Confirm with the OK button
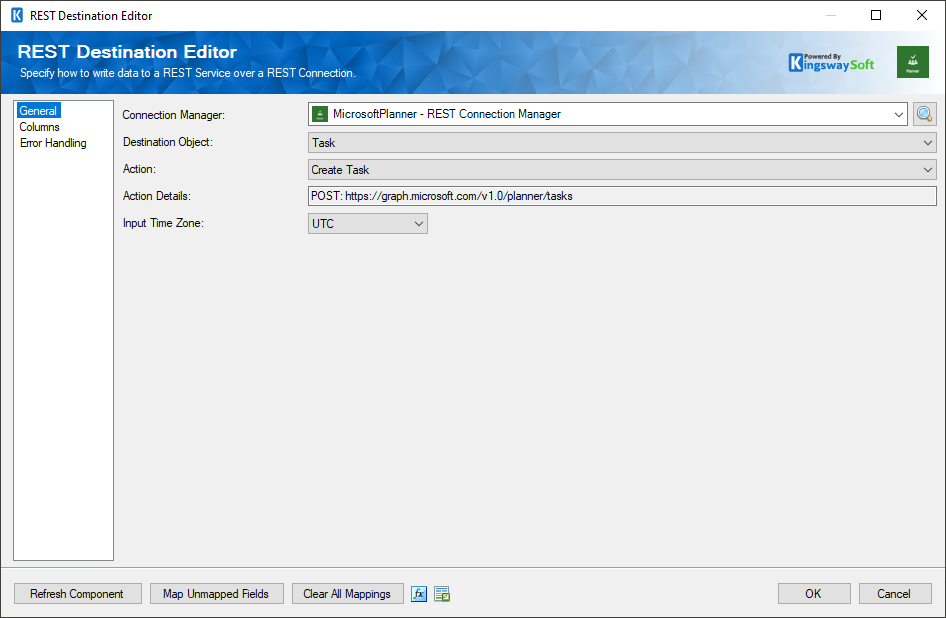This screenshot has width=946, height=618. [813, 594]
